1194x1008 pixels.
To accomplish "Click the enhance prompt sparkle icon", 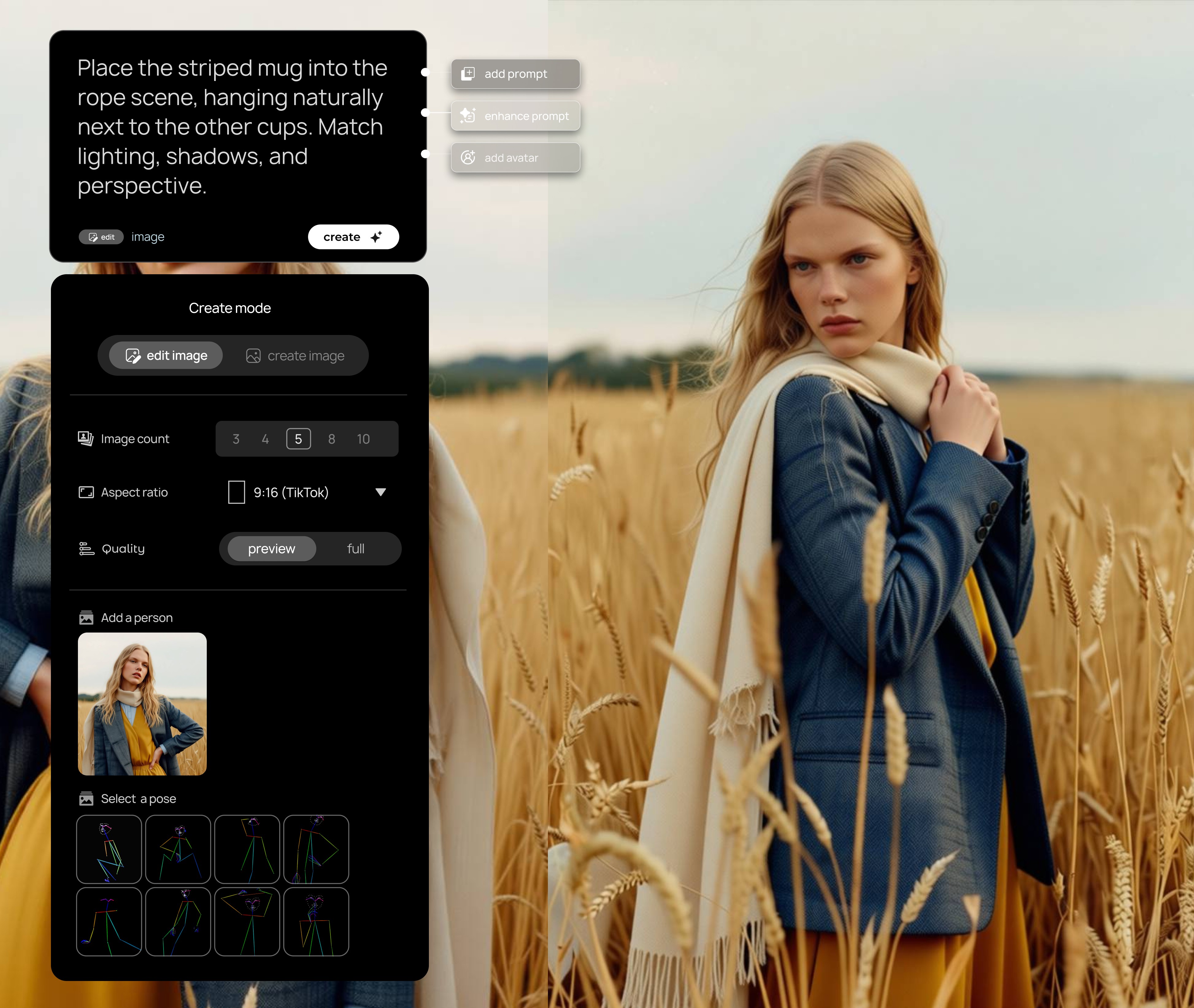I will click(x=468, y=115).
